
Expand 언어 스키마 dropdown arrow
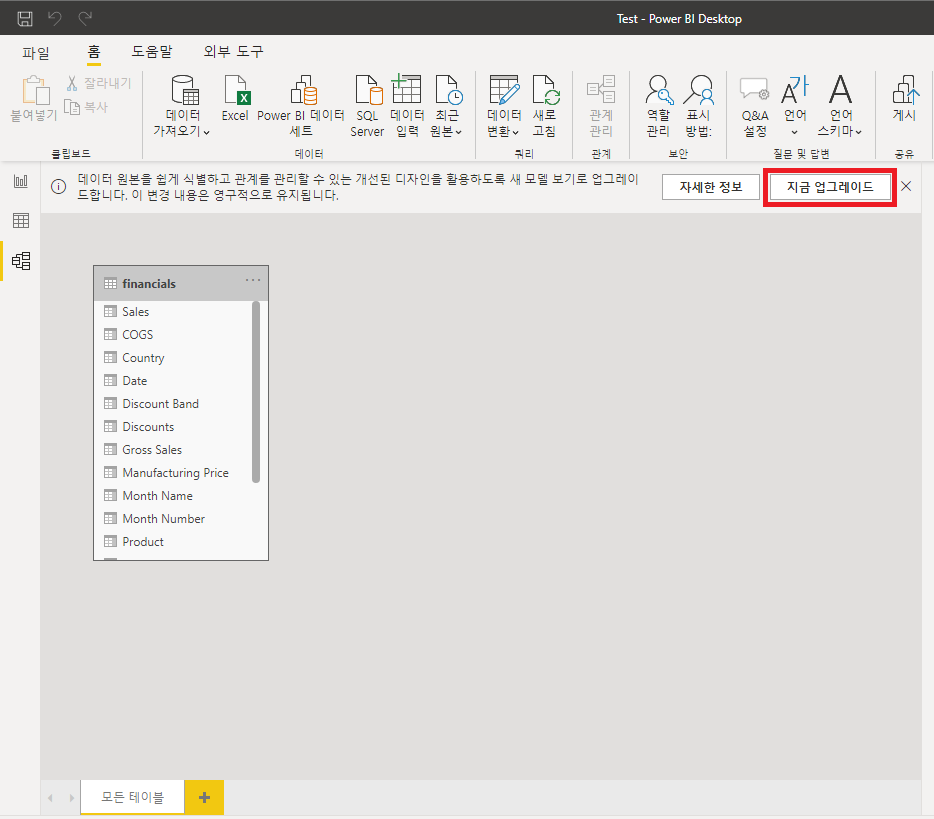858,132
